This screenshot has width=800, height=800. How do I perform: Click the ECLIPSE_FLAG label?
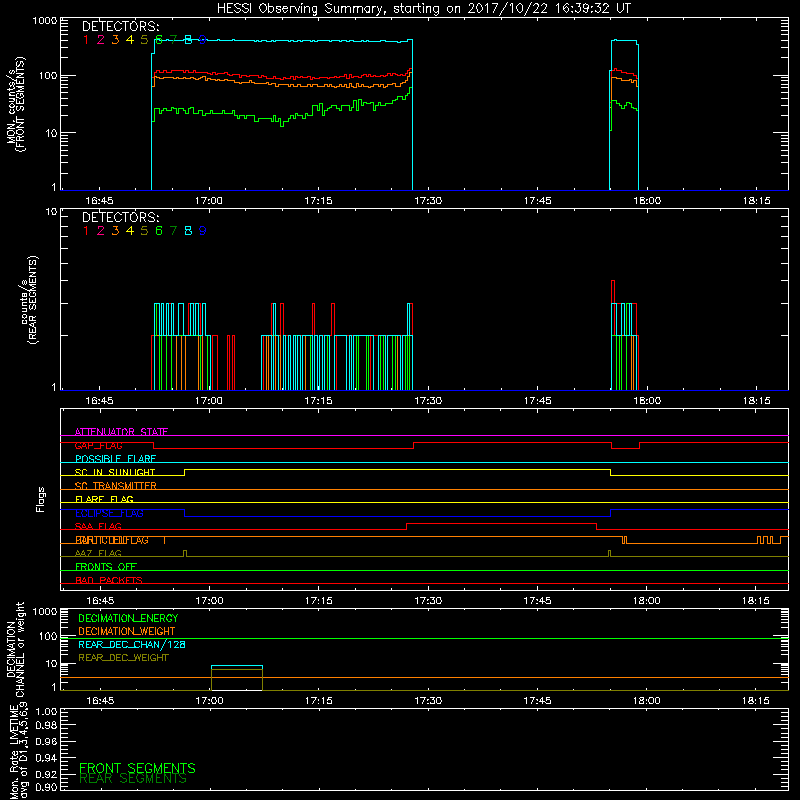pyautogui.click(x=109, y=513)
